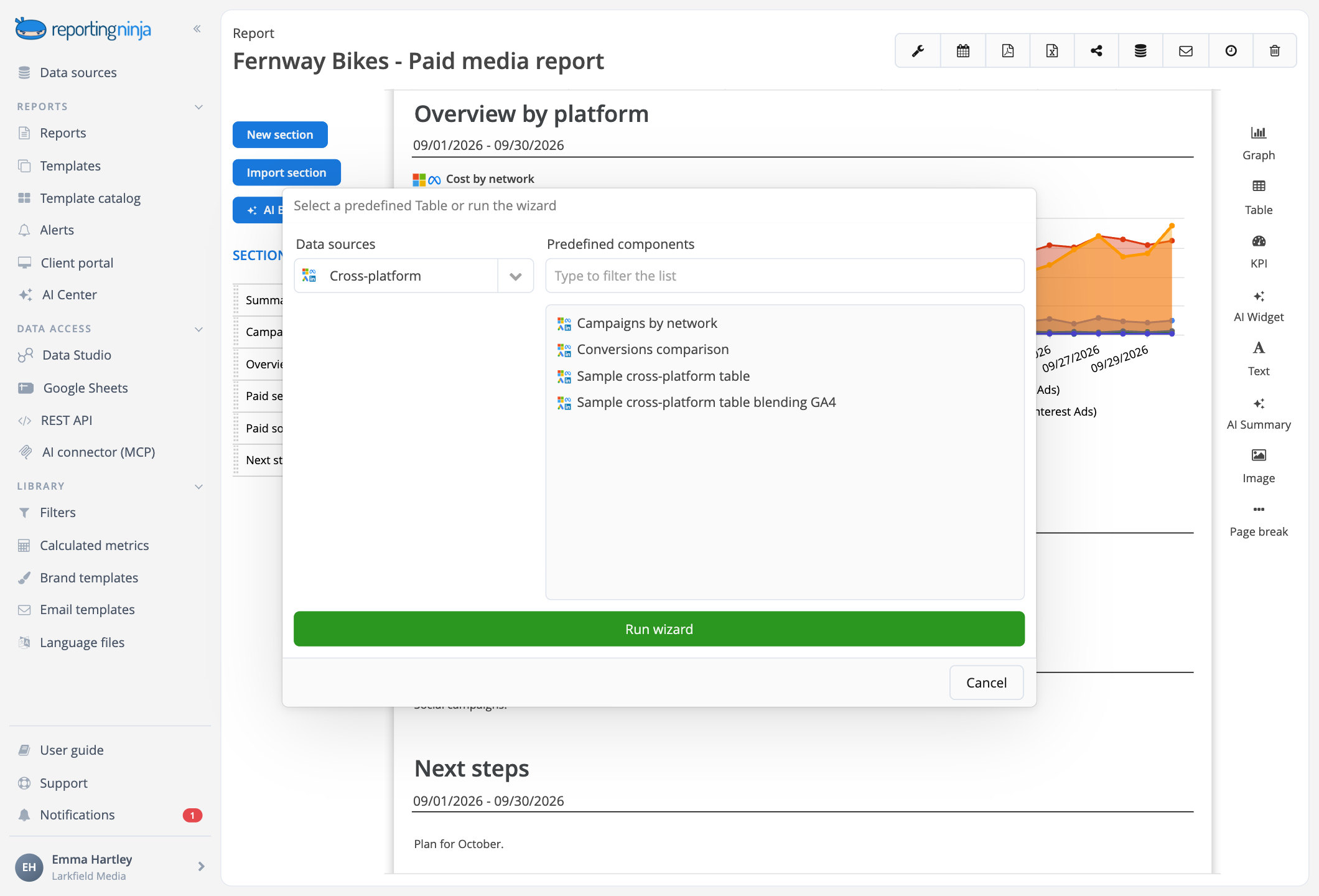Email the report envelope icon
This screenshot has width=1319, height=896.
coord(1185,51)
